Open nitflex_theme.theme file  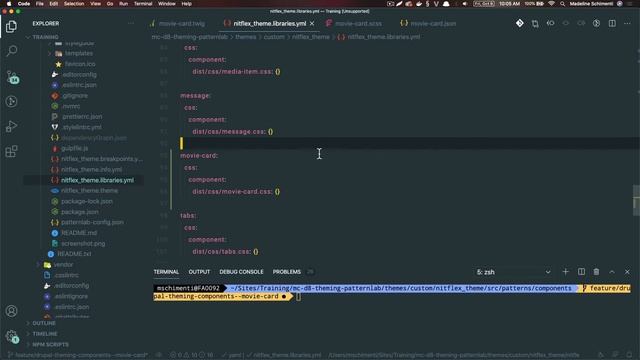89,191
